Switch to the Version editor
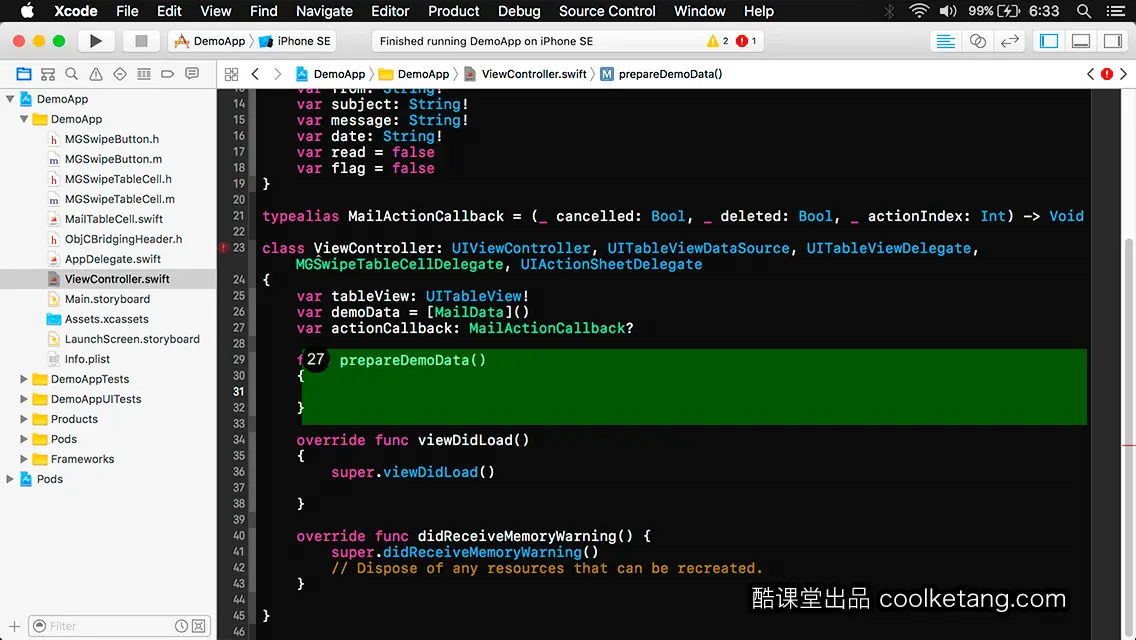Image resolution: width=1136 pixels, height=640 pixels. point(1009,41)
